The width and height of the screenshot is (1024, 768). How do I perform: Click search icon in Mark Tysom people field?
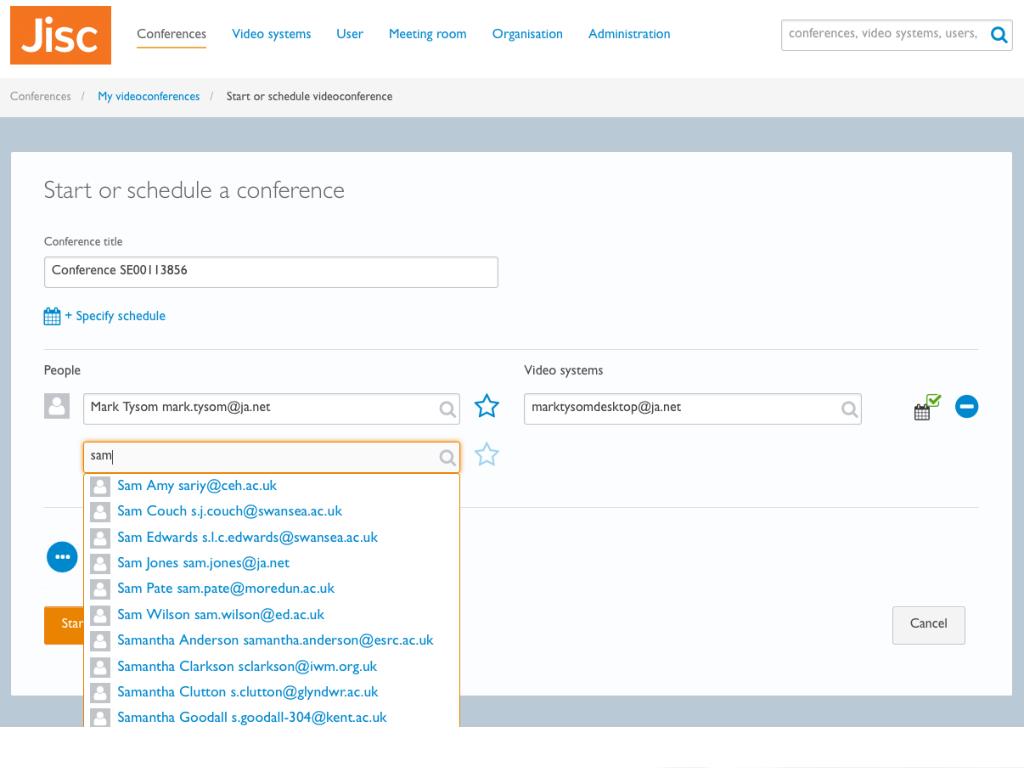[447, 409]
